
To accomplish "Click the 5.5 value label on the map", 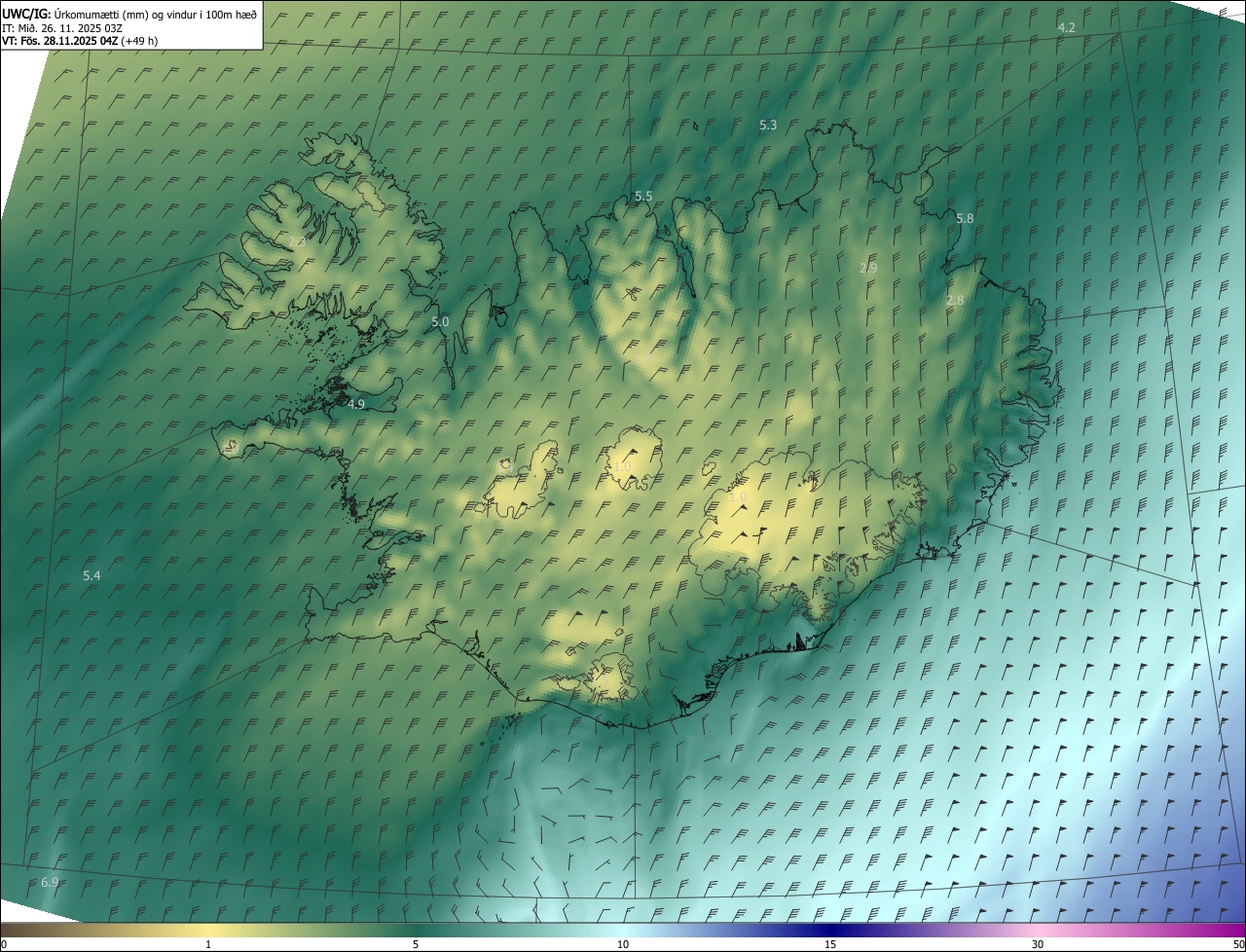I will pyautogui.click(x=643, y=197).
